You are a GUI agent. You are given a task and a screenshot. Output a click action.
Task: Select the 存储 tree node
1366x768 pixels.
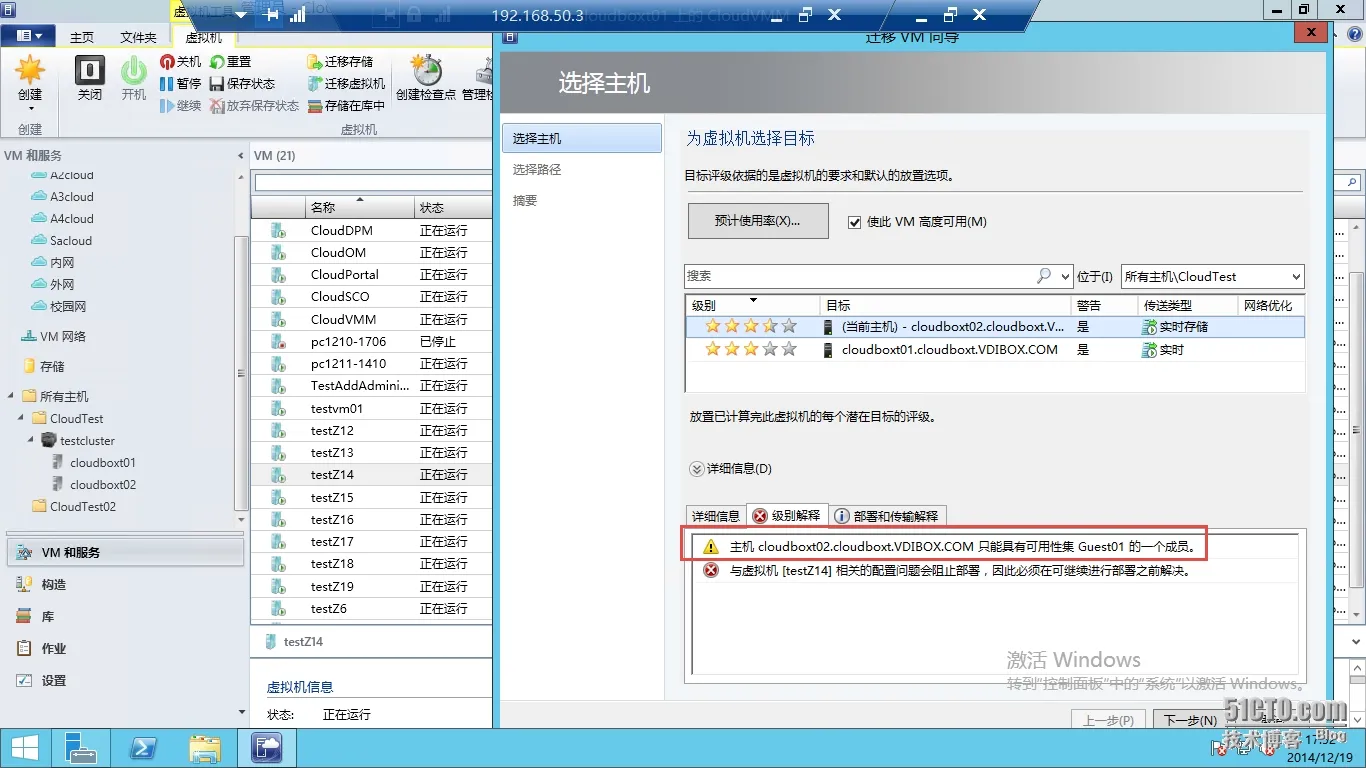(x=52, y=367)
